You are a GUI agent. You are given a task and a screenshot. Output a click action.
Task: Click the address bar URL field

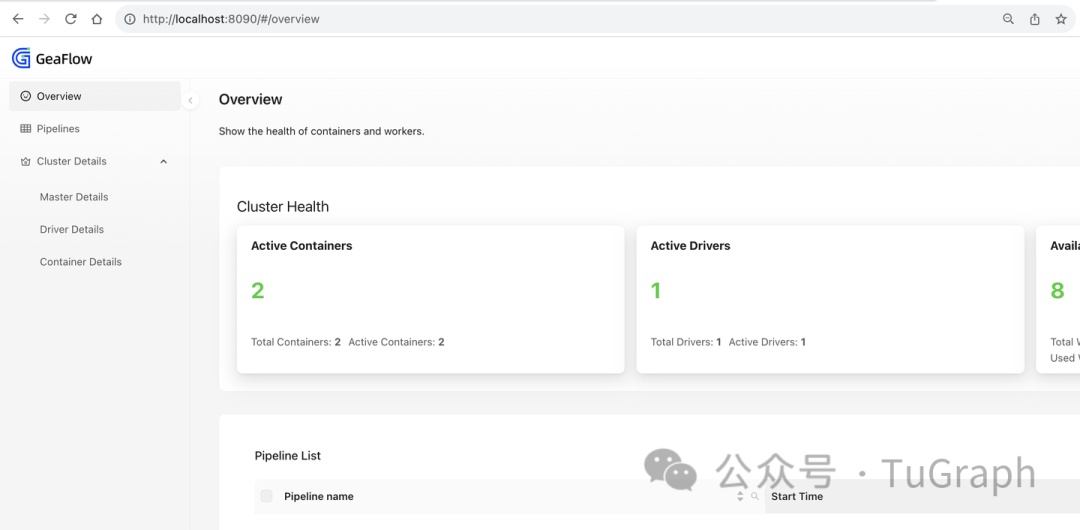pos(500,19)
